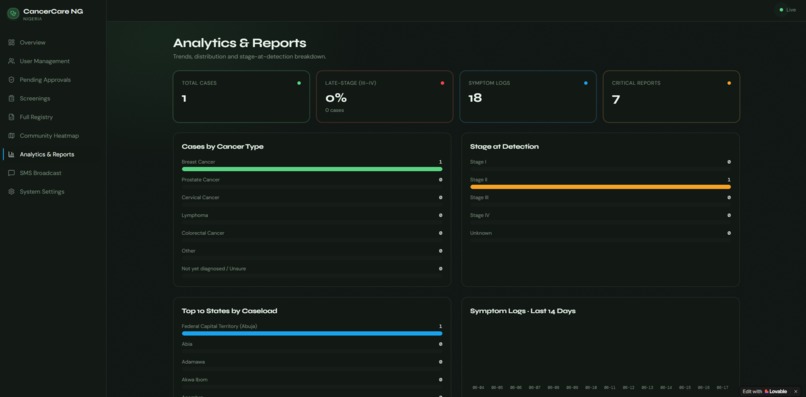Click the orange dot on Critical Reports card

click(x=729, y=83)
